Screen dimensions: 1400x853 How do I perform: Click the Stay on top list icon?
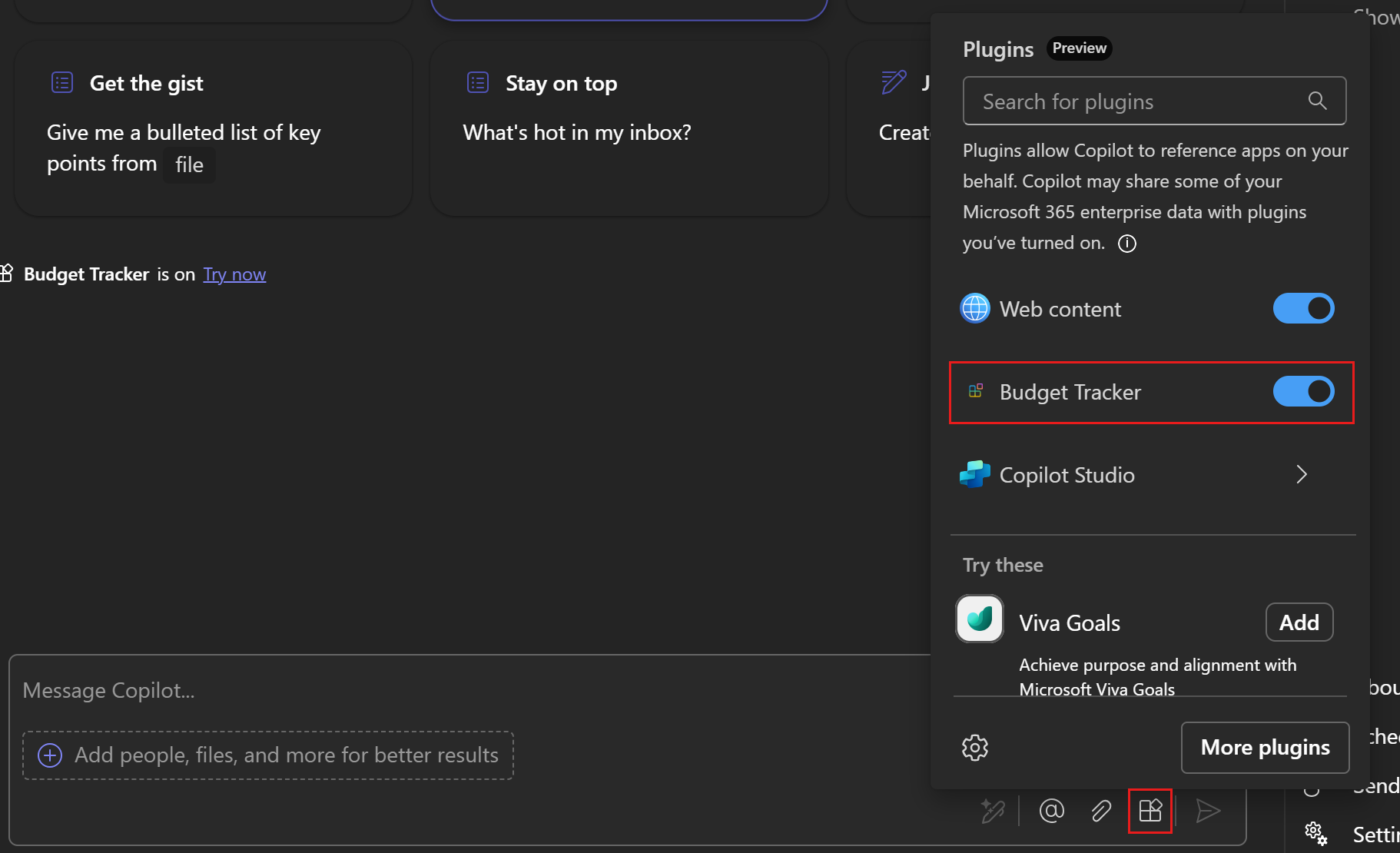point(478,82)
